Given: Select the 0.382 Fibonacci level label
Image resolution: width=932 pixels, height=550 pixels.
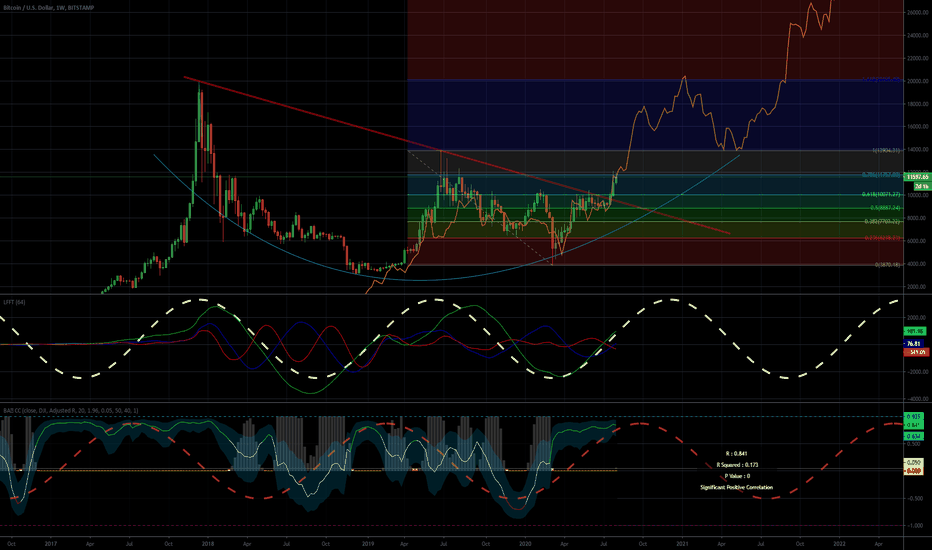Looking at the screenshot, I should 883,221.
